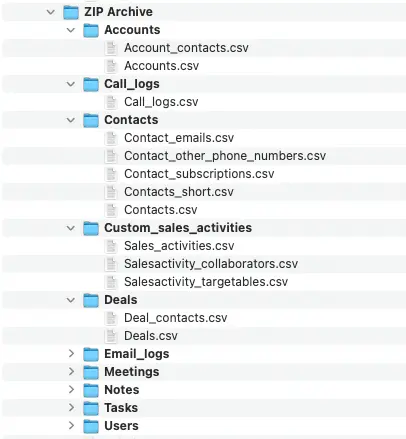This screenshot has width=406, height=439.
Task: Select Contact_other_phone_numbers.csv file
Action: [225, 156]
